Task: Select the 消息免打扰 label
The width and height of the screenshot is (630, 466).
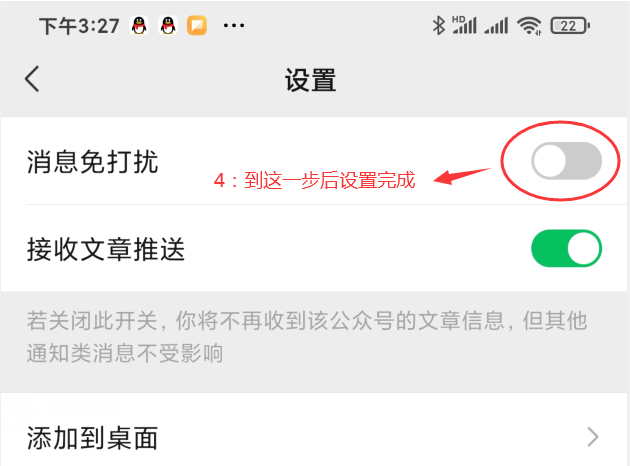Action: coord(92,162)
